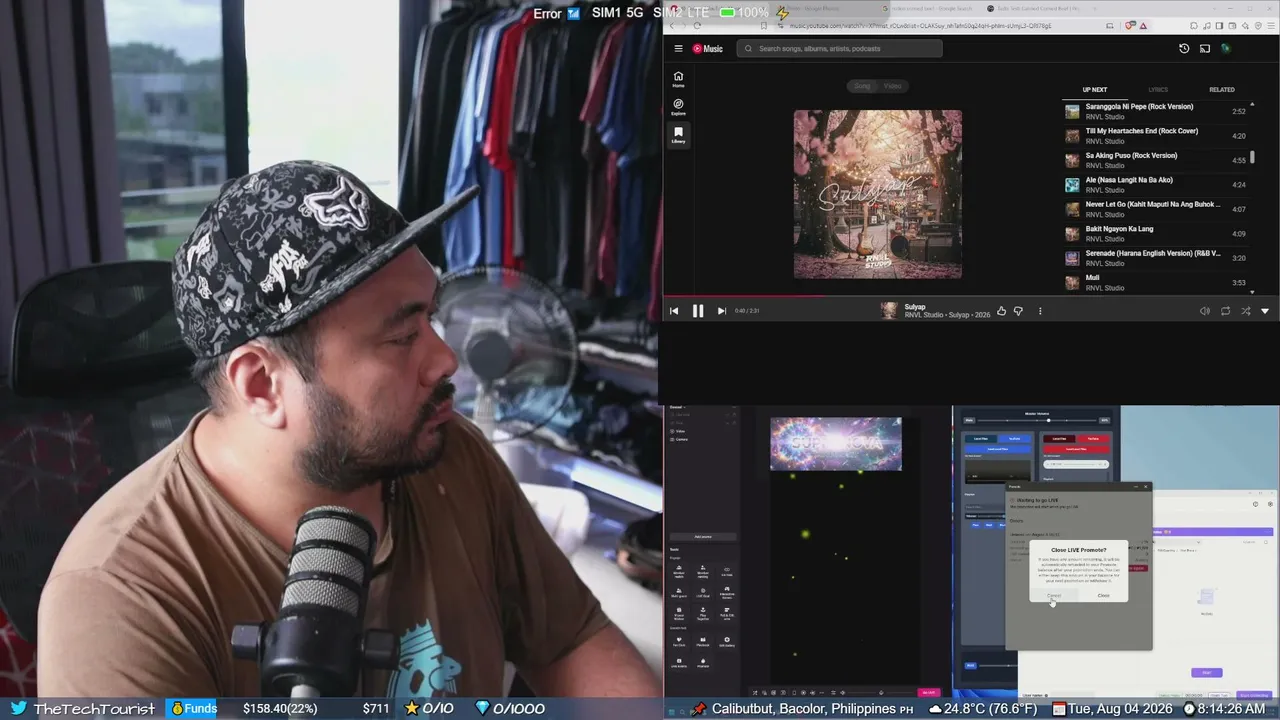Like the song Sulyap
The width and height of the screenshot is (1280, 720).
click(x=1001, y=311)
